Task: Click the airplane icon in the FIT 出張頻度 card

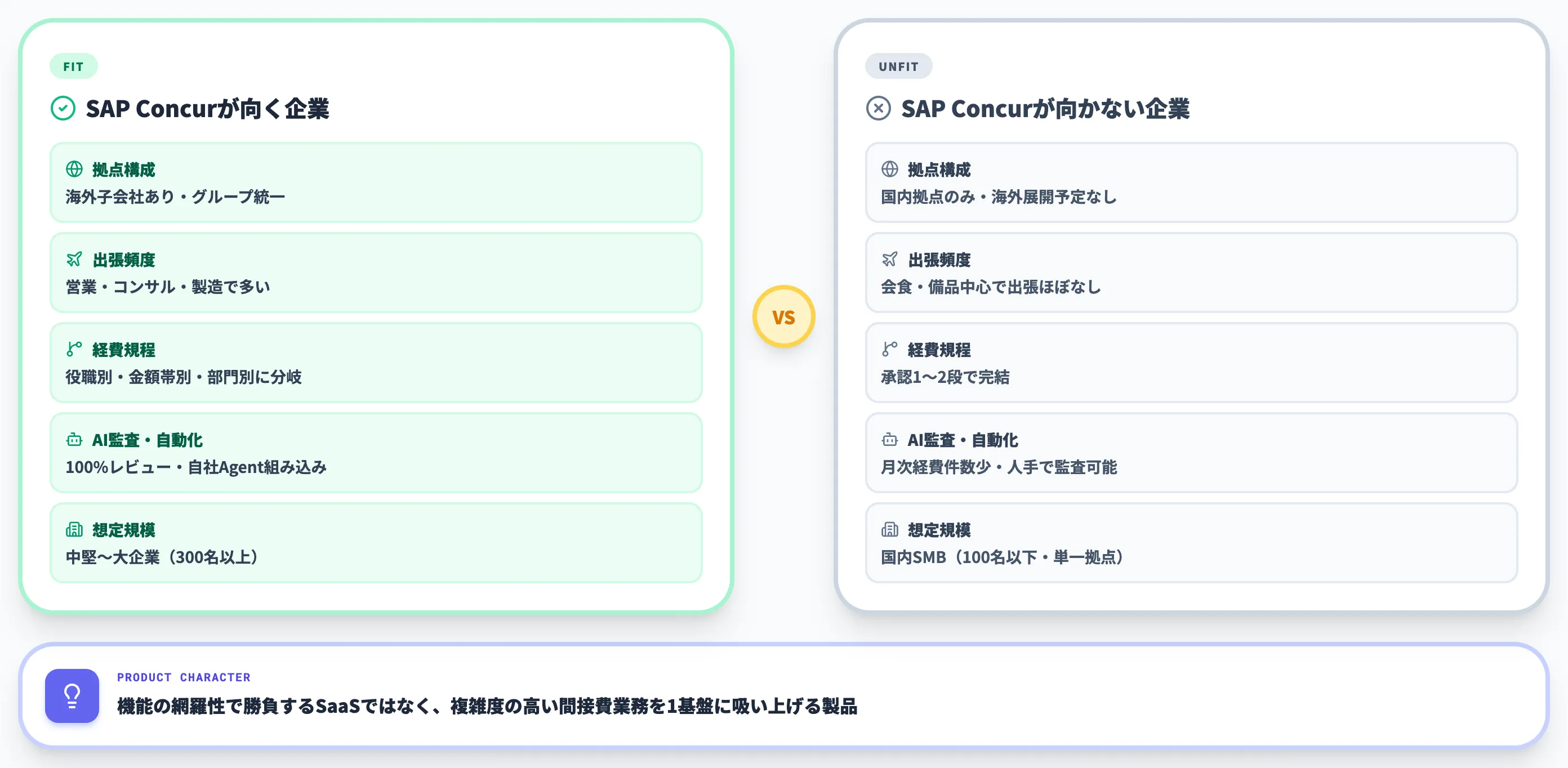Action: coord(74,259)
